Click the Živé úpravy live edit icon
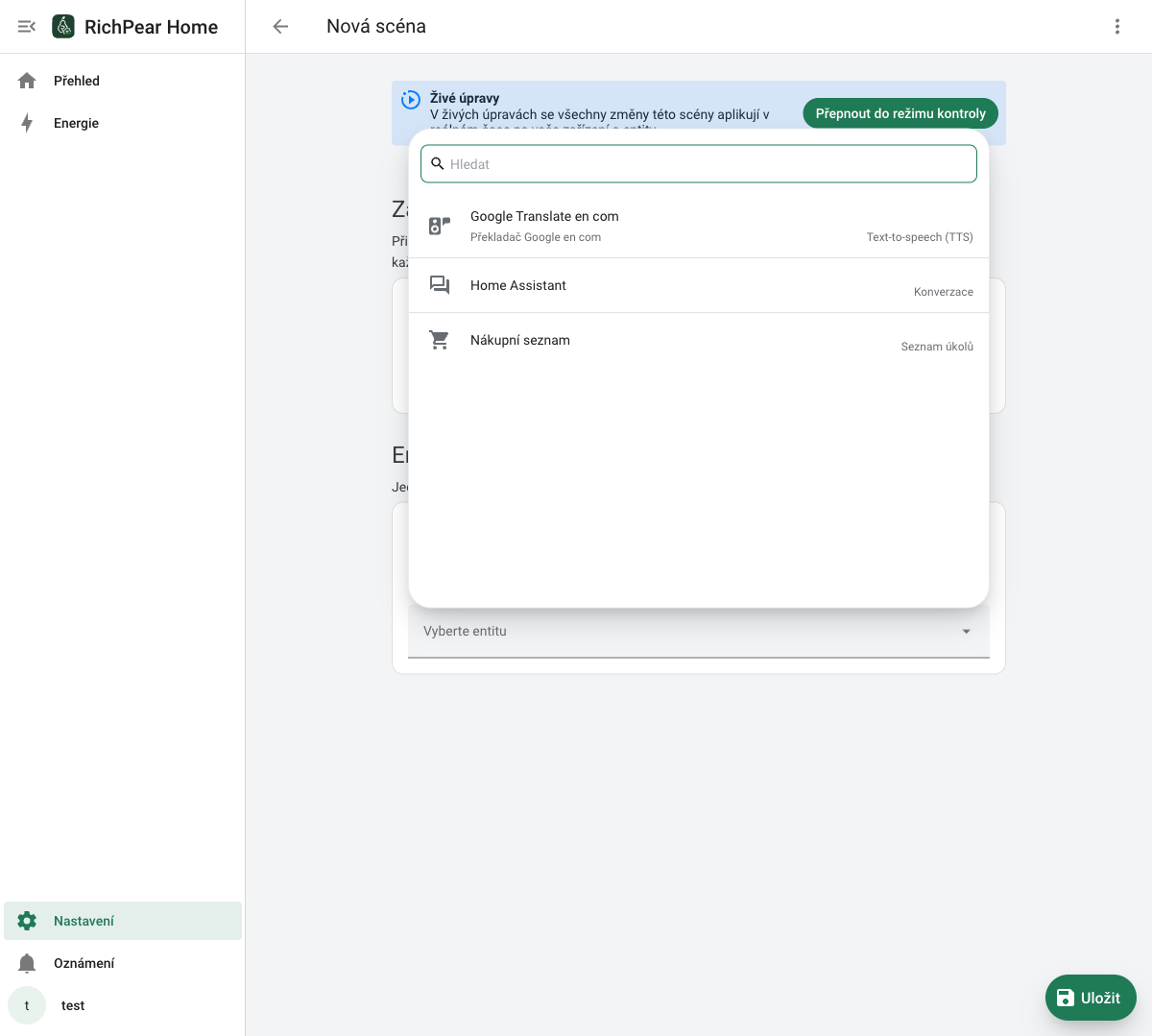This screenshot has height=1036, width=1152. pyautogui.click(x=411, y=99)
